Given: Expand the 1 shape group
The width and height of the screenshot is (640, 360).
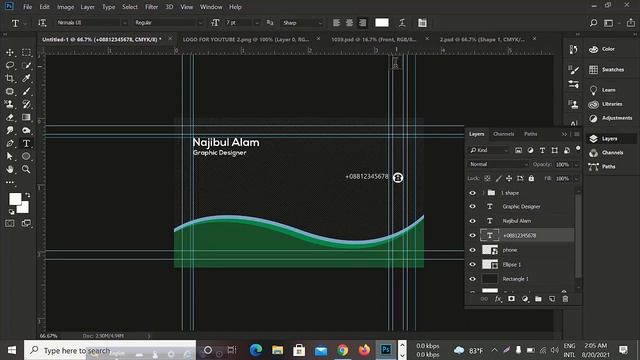Looking at the screenshot, I should pos(483,193).
